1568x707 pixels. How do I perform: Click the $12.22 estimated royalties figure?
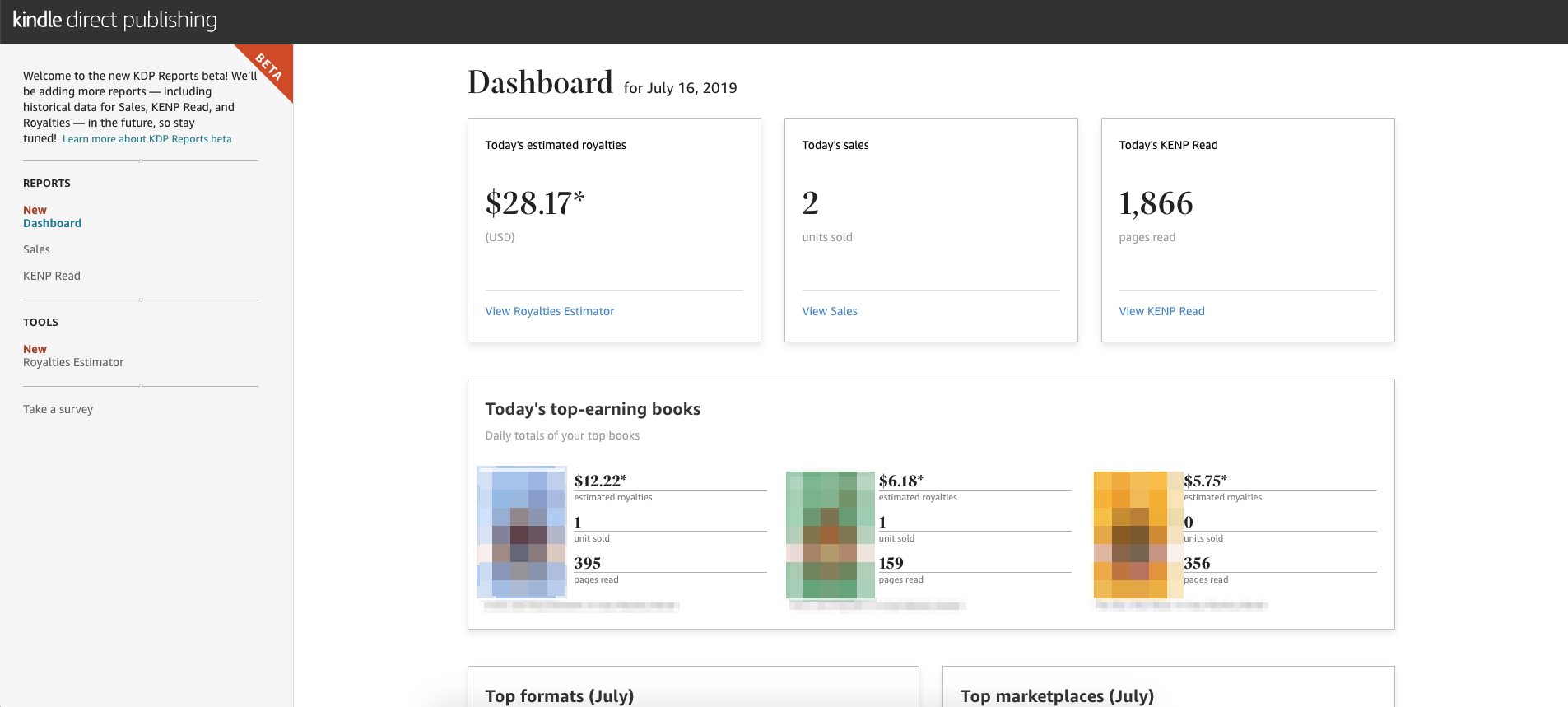coord(600,481)
